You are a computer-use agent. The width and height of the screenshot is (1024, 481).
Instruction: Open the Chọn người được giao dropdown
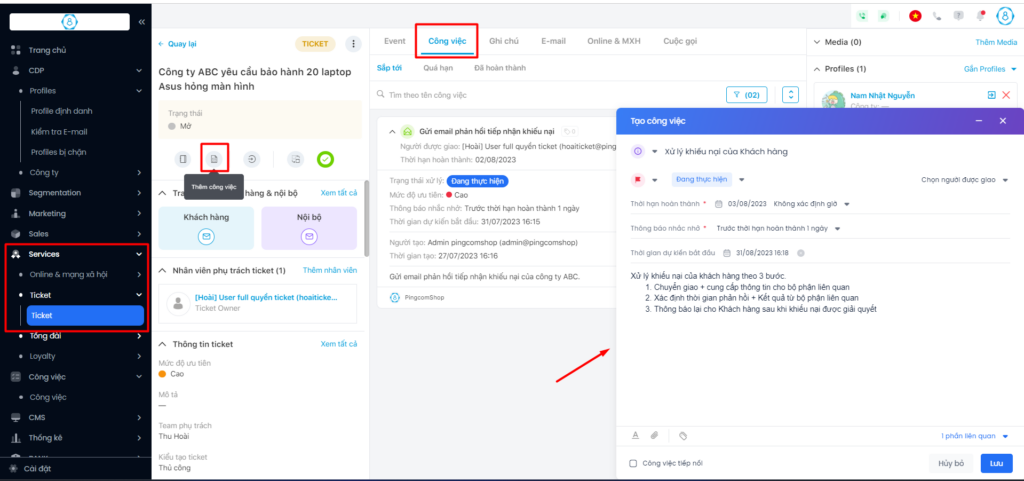(x=962, y=180)
